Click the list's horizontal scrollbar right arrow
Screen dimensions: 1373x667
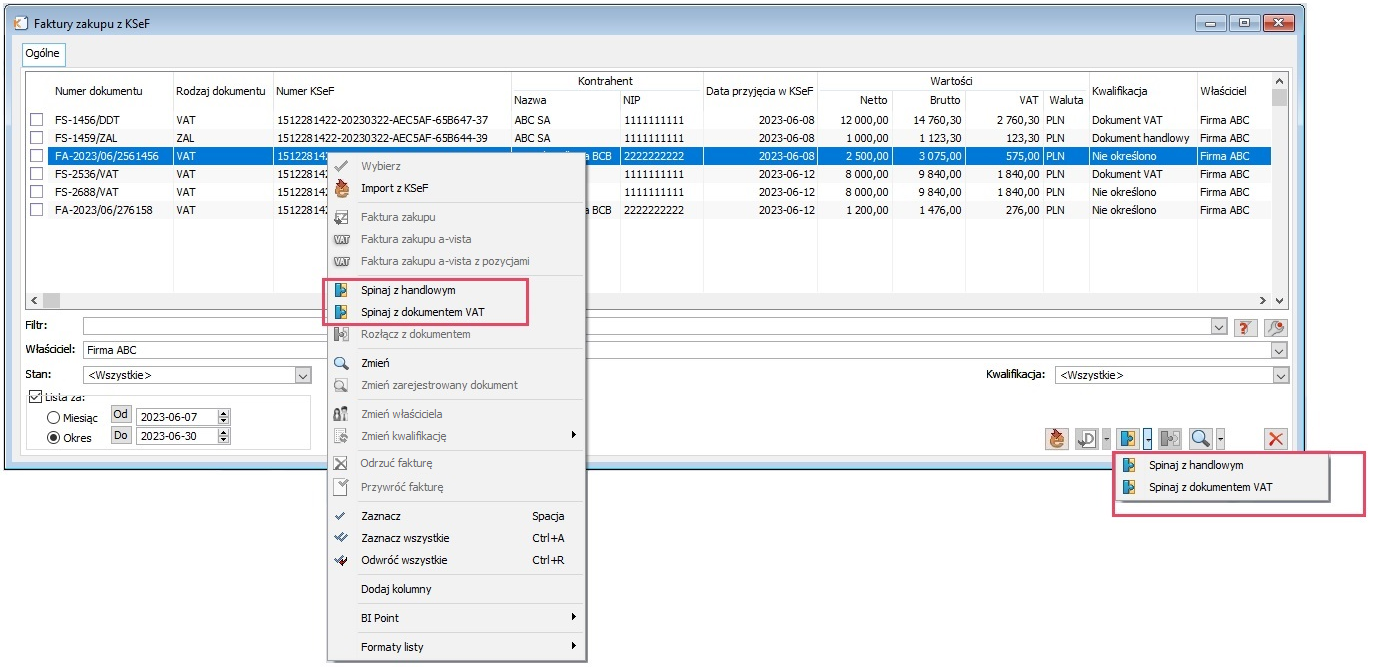[1263, 300]
